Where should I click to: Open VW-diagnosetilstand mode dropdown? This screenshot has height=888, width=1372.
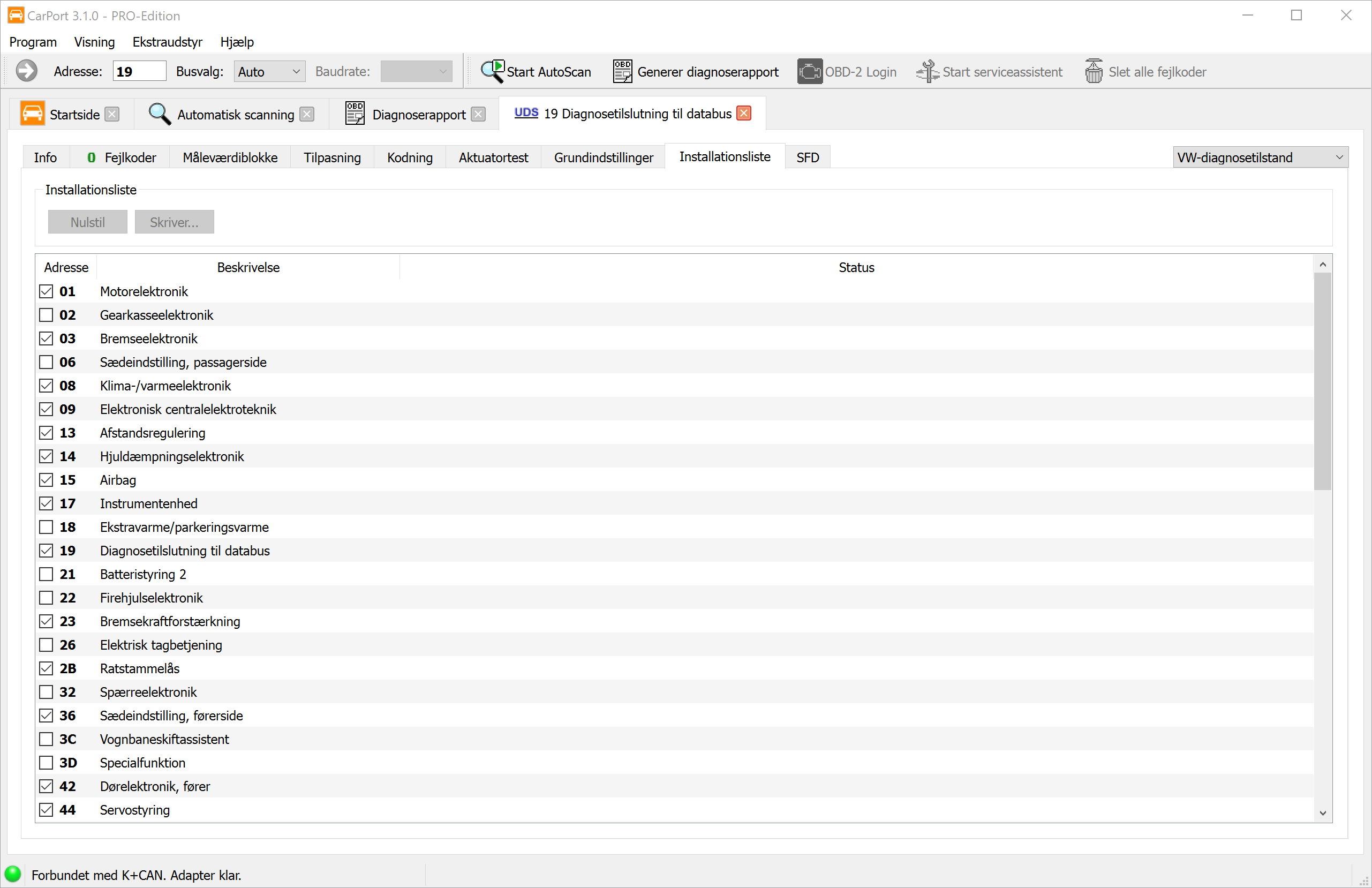tap(1260, 157)
